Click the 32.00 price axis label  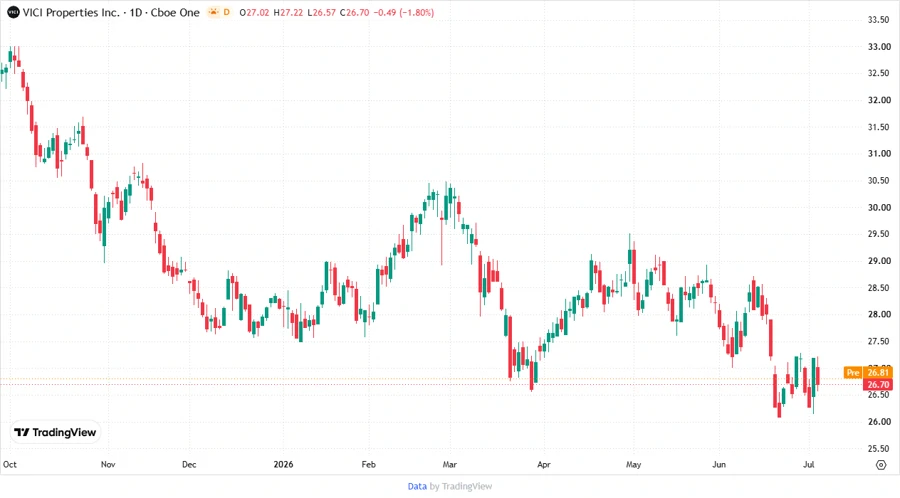(879, 100)
